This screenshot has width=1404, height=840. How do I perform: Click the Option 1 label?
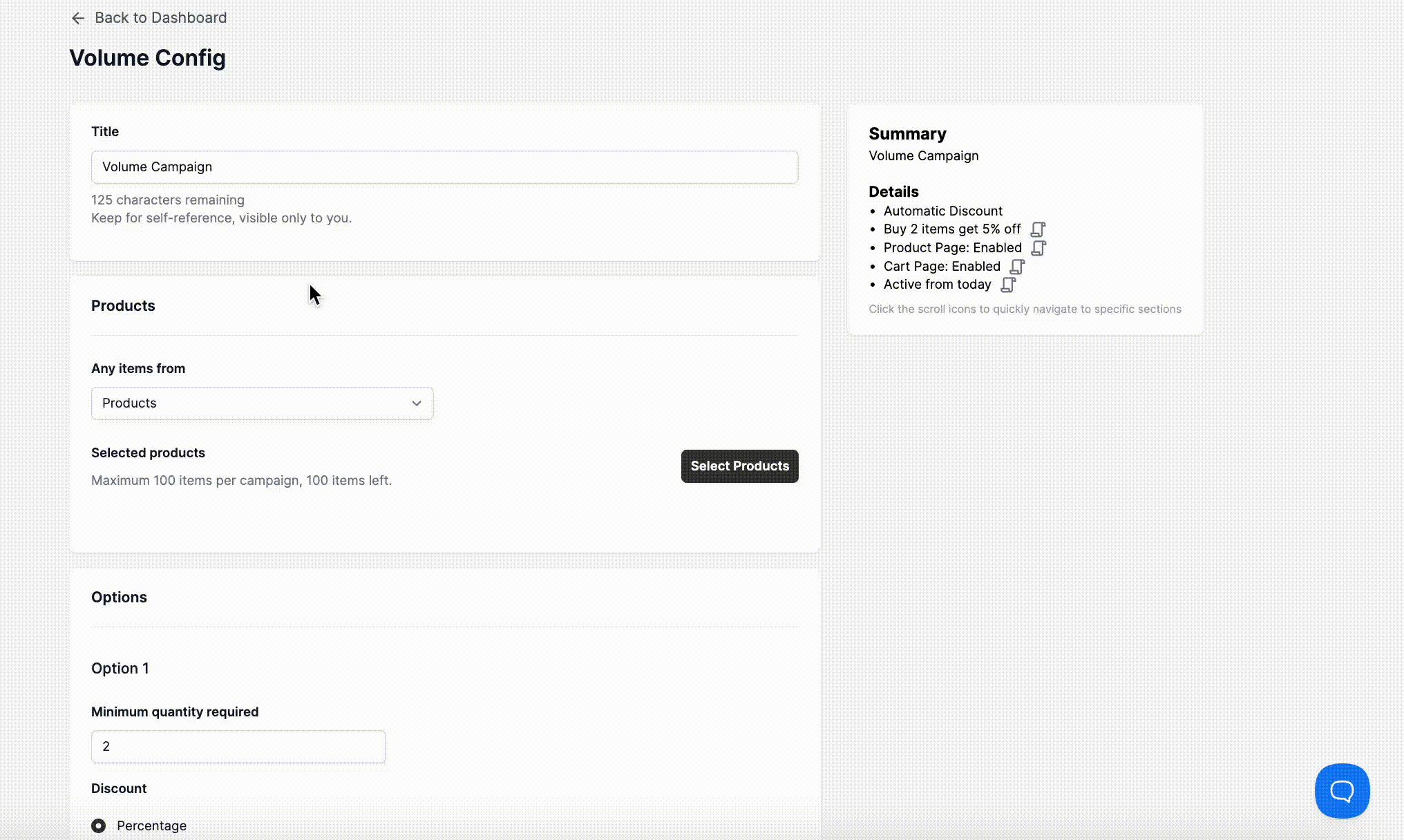tap(120, 669)
